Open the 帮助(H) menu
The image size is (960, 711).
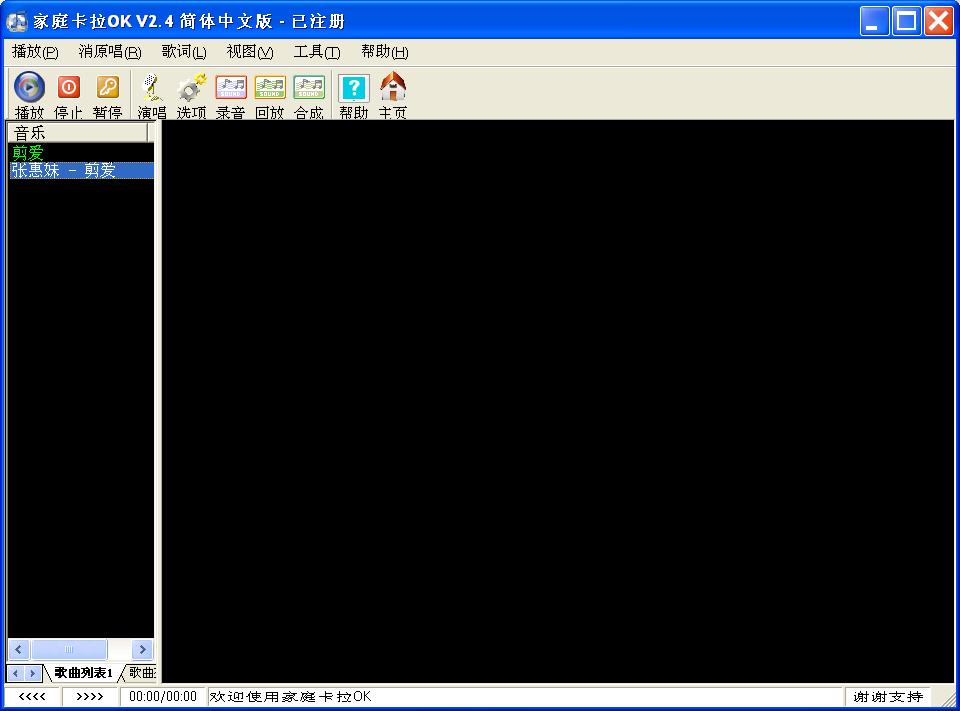tap(384, 52)
